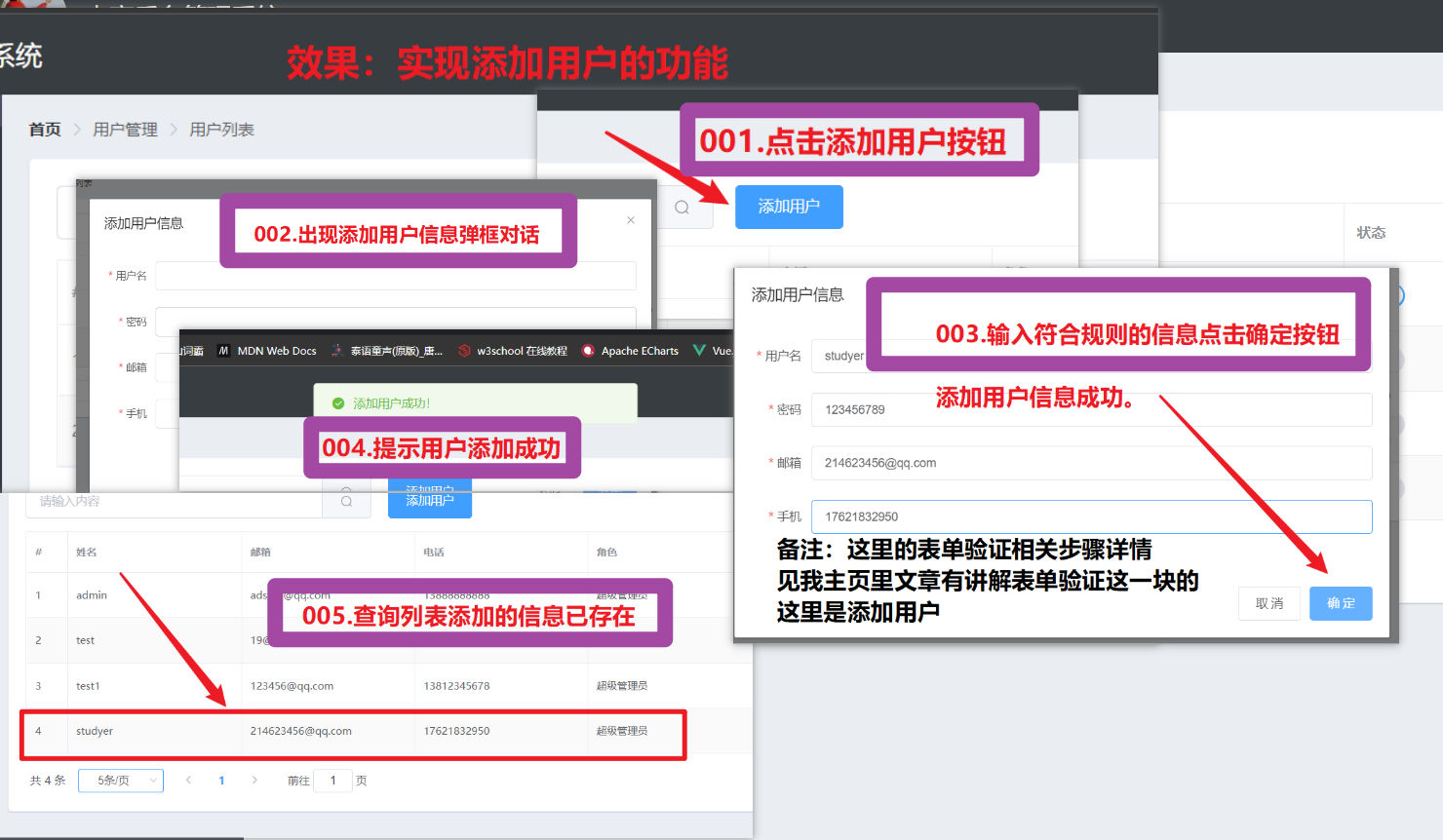Click the 添加用户 button
The width and height of the screenshot is (1443, 840).
coord(789,207)
